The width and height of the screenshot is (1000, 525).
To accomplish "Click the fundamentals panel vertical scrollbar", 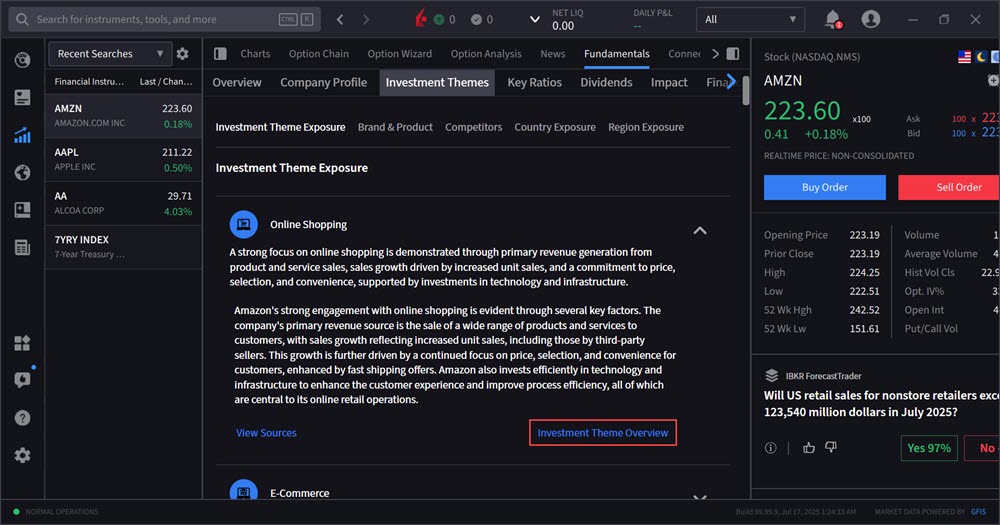I will click(746, 90).
